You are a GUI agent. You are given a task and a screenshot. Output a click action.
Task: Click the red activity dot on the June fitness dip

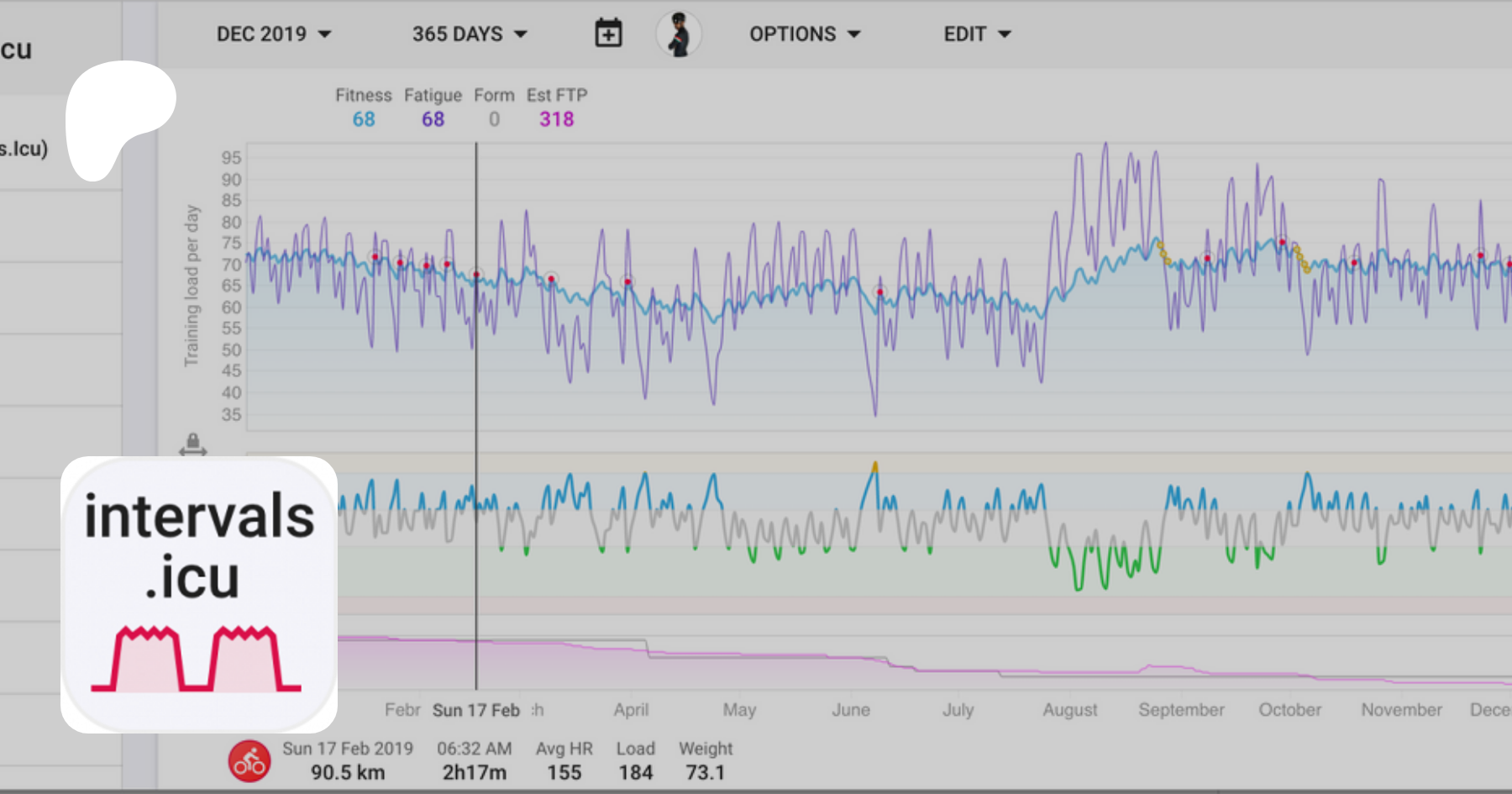(880, 292)
